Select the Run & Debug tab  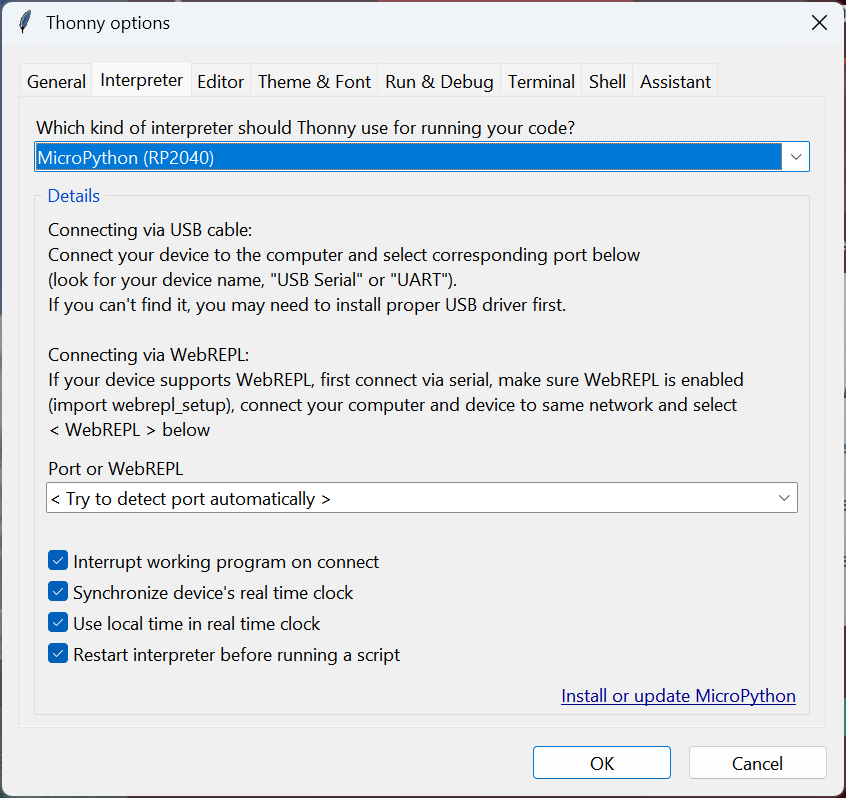coord(439,82)
